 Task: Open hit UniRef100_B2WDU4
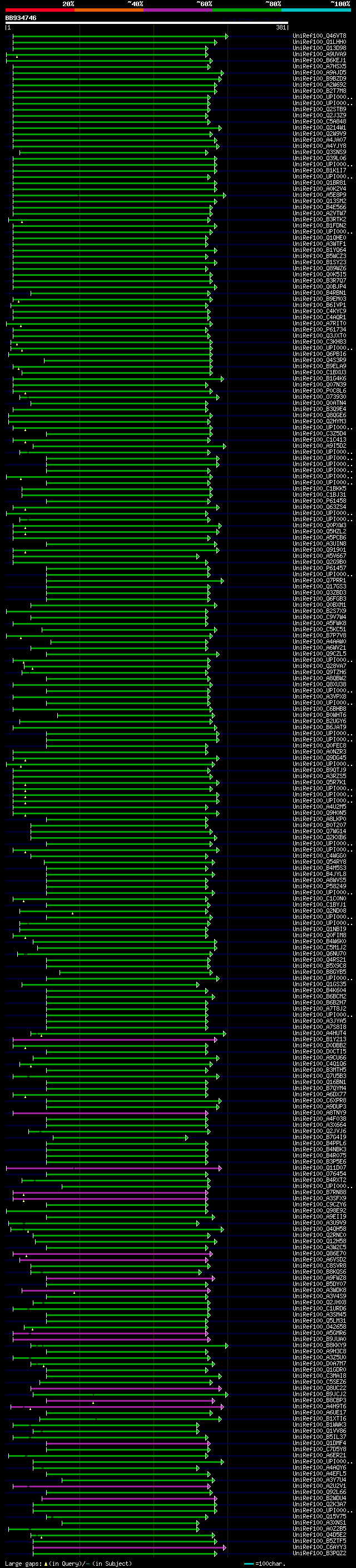coord(319,1498)
